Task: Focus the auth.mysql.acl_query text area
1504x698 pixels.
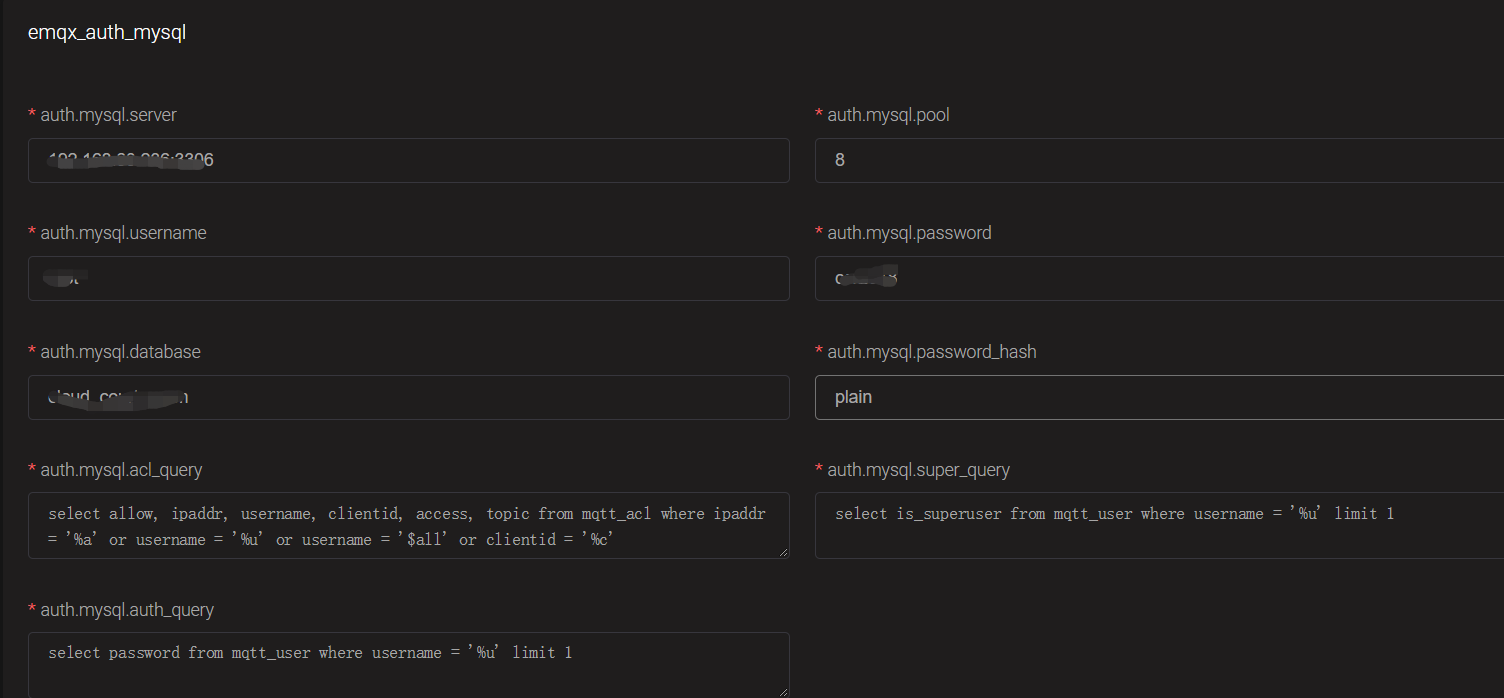Action: (409, 525)
